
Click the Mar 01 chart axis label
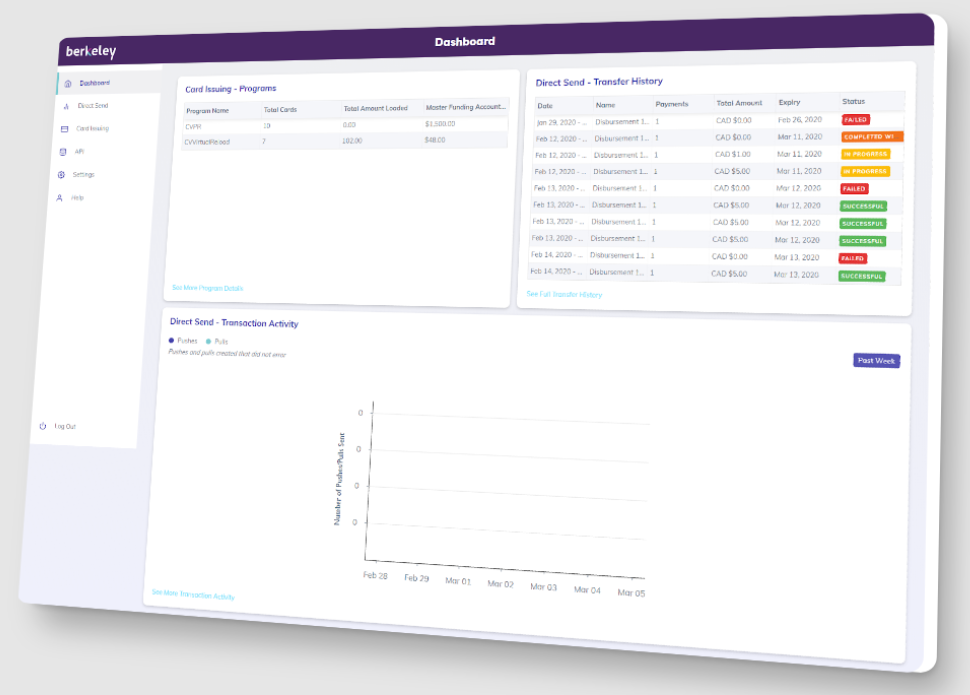458,581
